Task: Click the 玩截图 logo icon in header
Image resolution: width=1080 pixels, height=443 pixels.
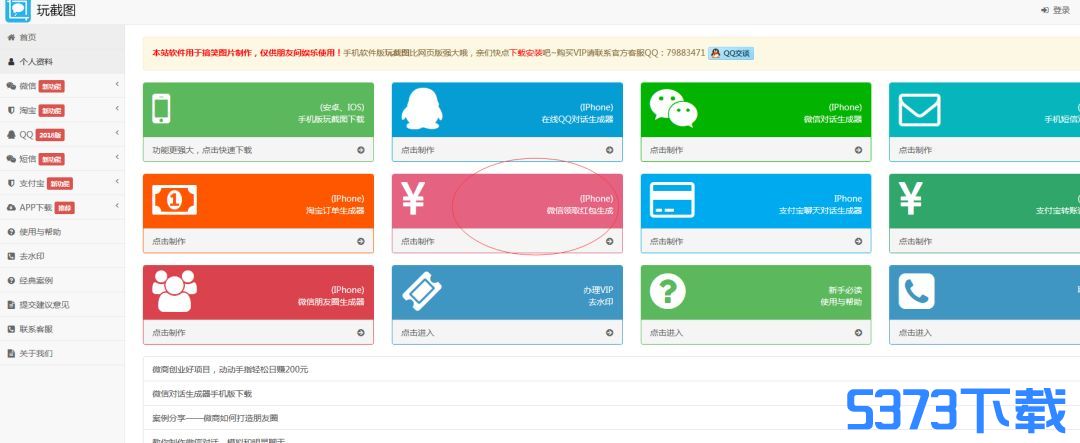Action: [18, 10]
